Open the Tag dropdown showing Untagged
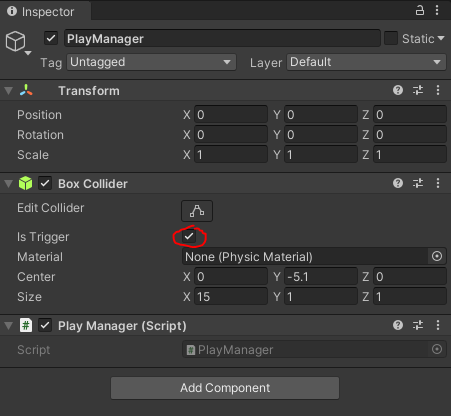Screen dimensions: 451x416 [x=152, y=62]
